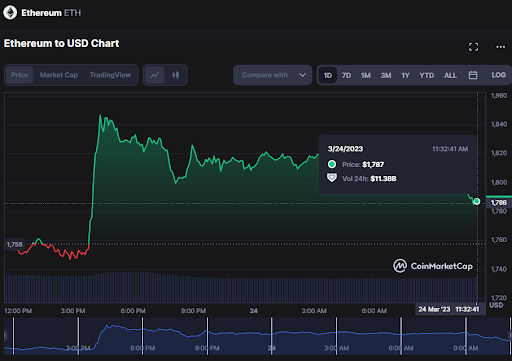Image resolution: width=512 pixels, height=361 pixels.
Task: Open the calendar date range picker
Action: click(x=473, y=75)
